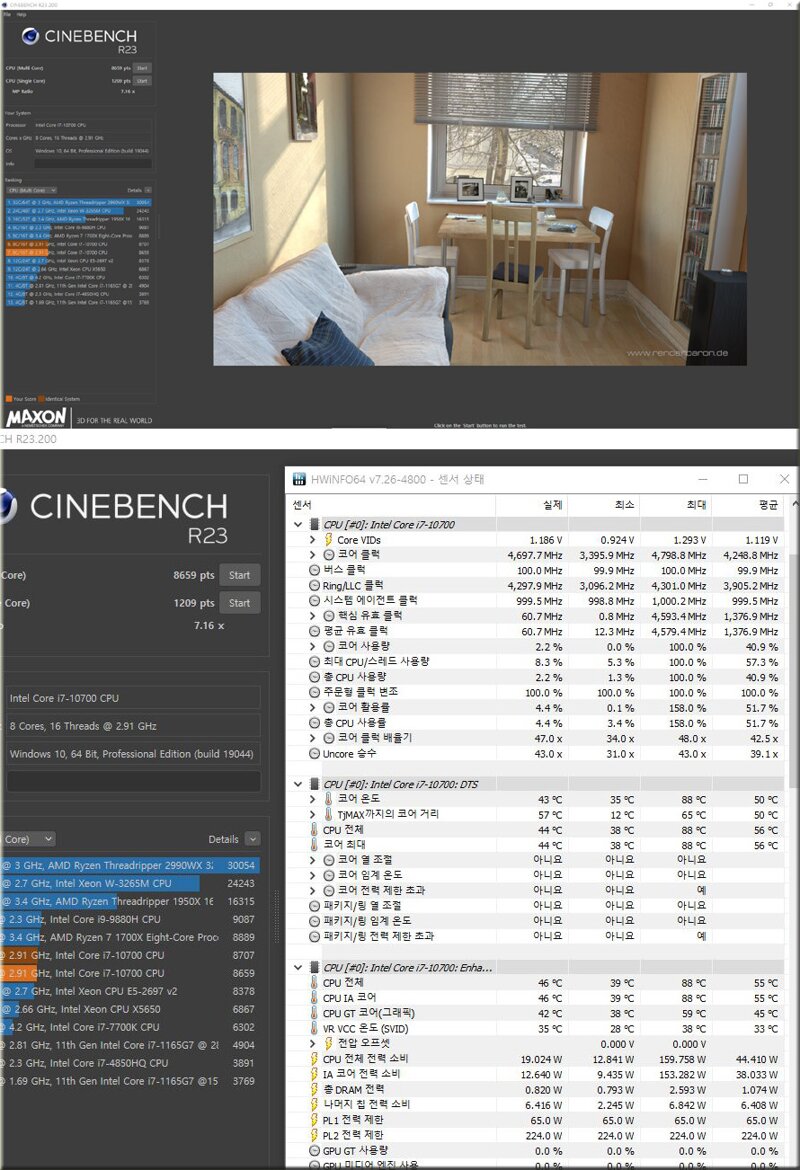Click the lightning icon beside 전압 오프셋

(328, 1043)
